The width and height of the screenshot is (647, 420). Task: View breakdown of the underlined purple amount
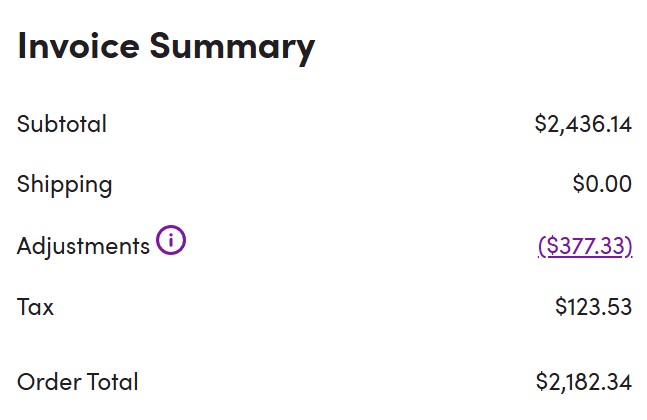(x=585, y=245)
